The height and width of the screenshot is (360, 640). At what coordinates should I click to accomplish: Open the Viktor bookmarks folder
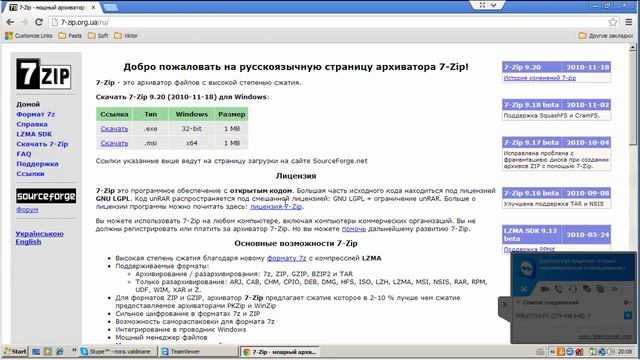pyautogui.click(x=126, y=36)
